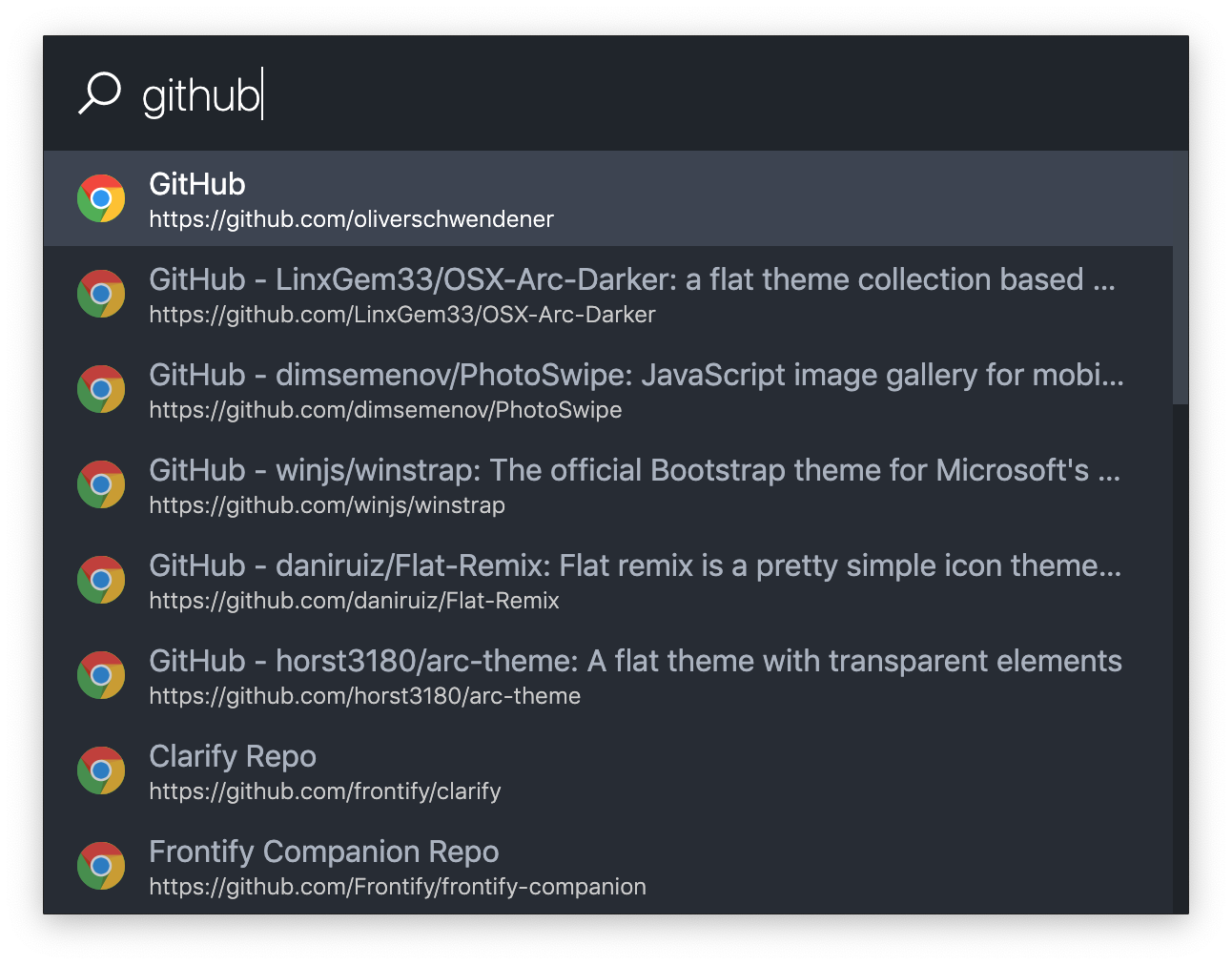The width and height of the screenshot is (1232, 965).
Task: Click the Chrome icon next to Clarify Repo
Action: 101,770
